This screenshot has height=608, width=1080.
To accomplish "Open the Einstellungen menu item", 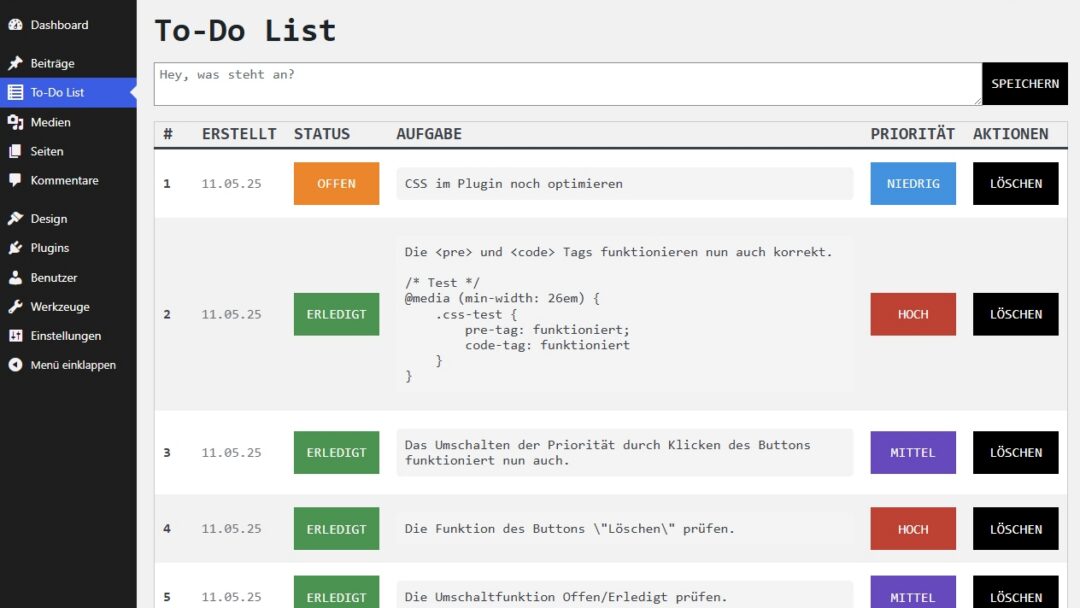I will 65,336.
